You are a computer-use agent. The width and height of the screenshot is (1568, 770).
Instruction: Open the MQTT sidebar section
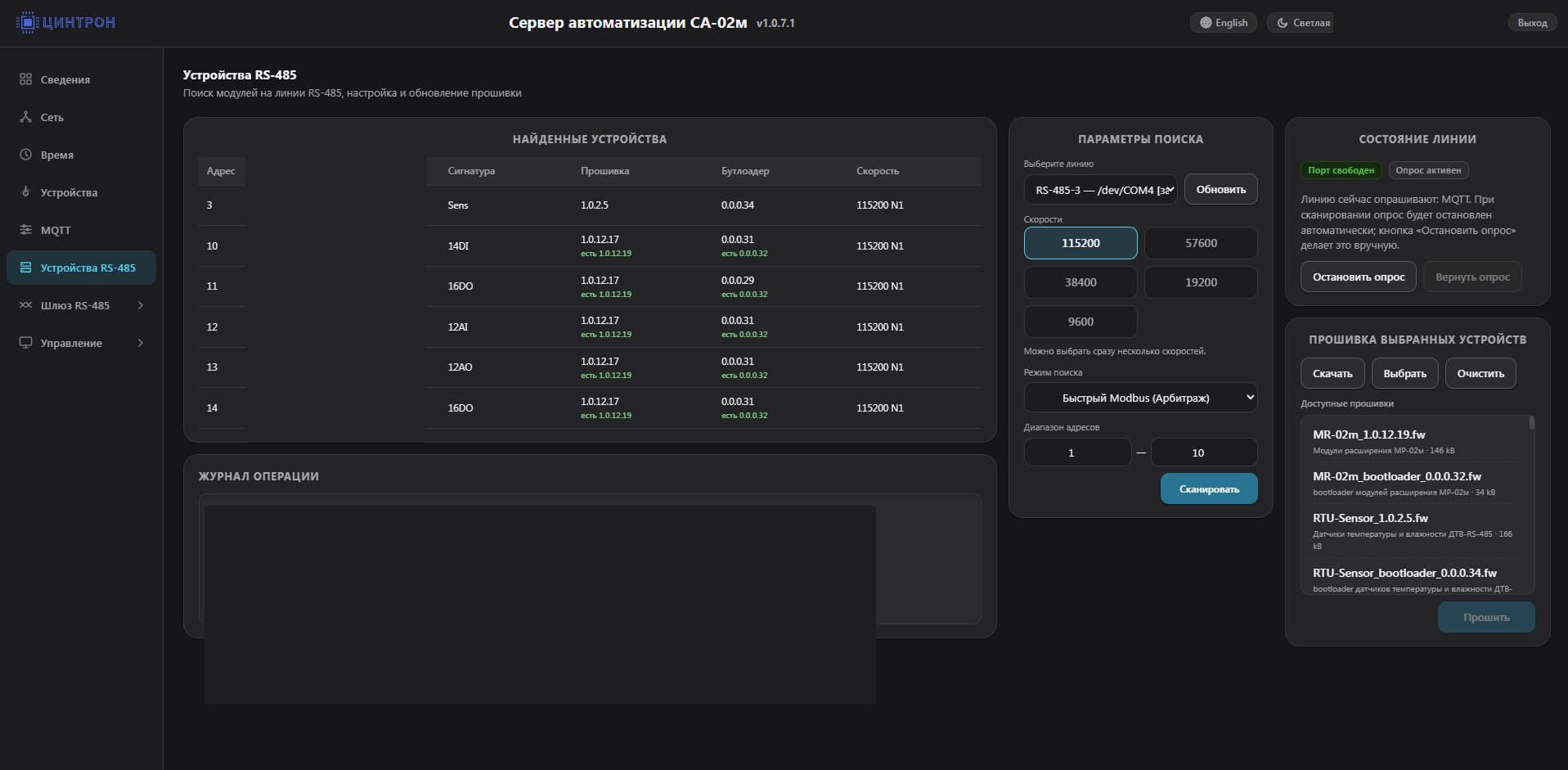point(81,230)
